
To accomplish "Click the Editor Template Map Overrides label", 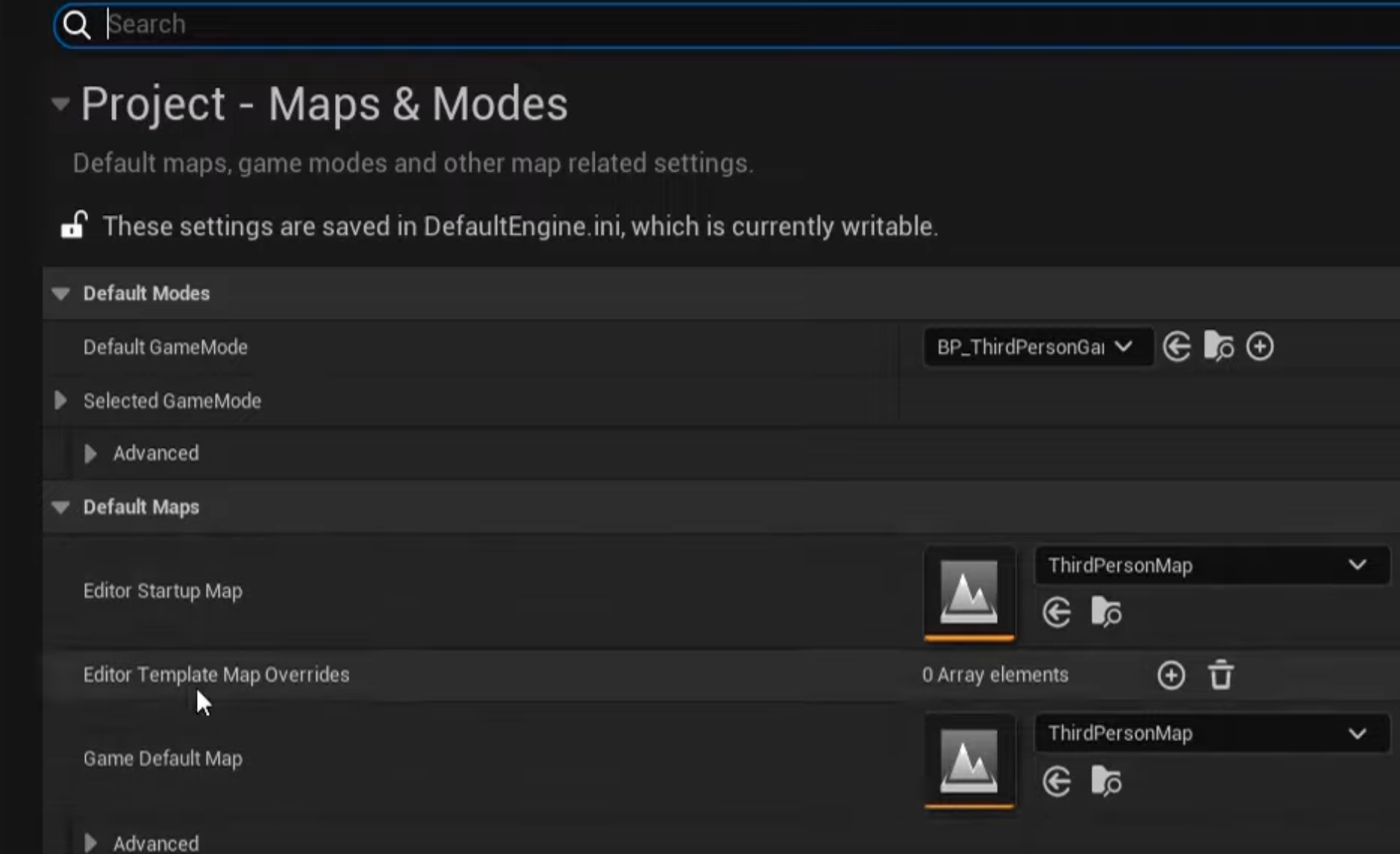I will (x=216, y=675).
